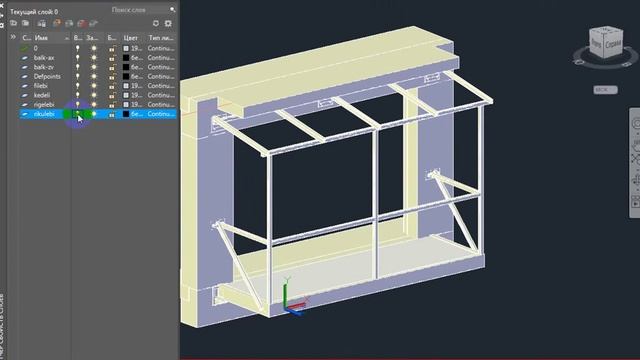640x360 pixels.
Task: Toggle the highlighted bottom layer light bulb
Action: coord(78,114)
